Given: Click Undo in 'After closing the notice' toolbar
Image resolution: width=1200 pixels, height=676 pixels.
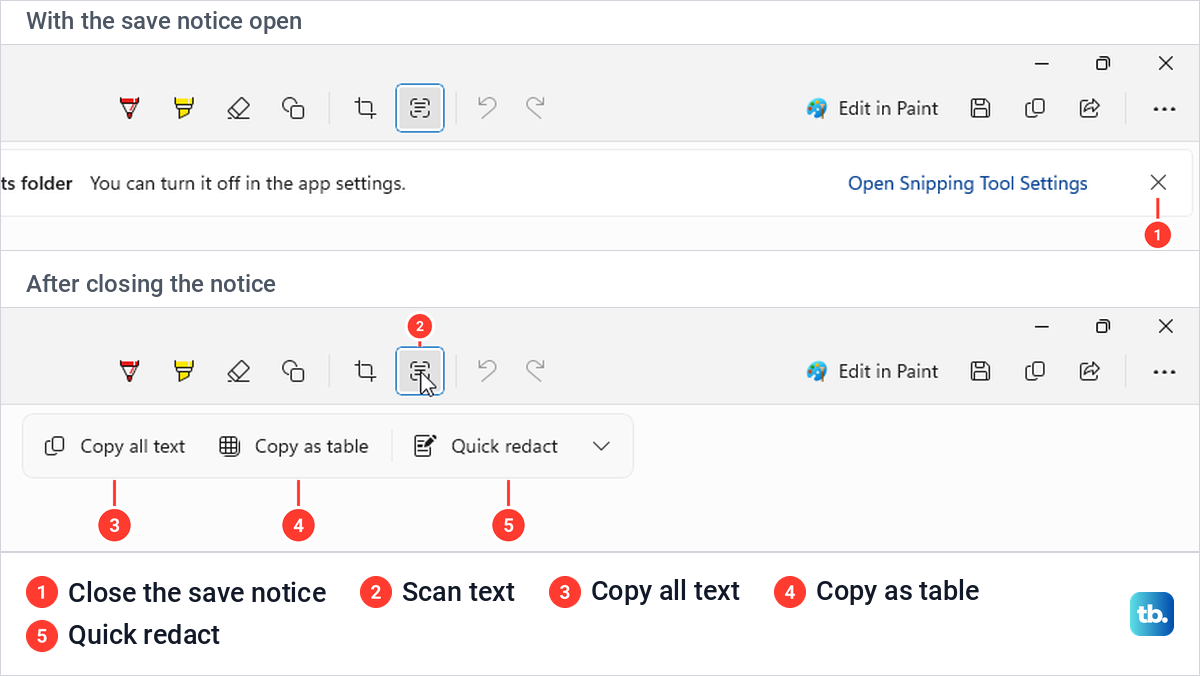Looking at the screenshot, I should [487, 371].
